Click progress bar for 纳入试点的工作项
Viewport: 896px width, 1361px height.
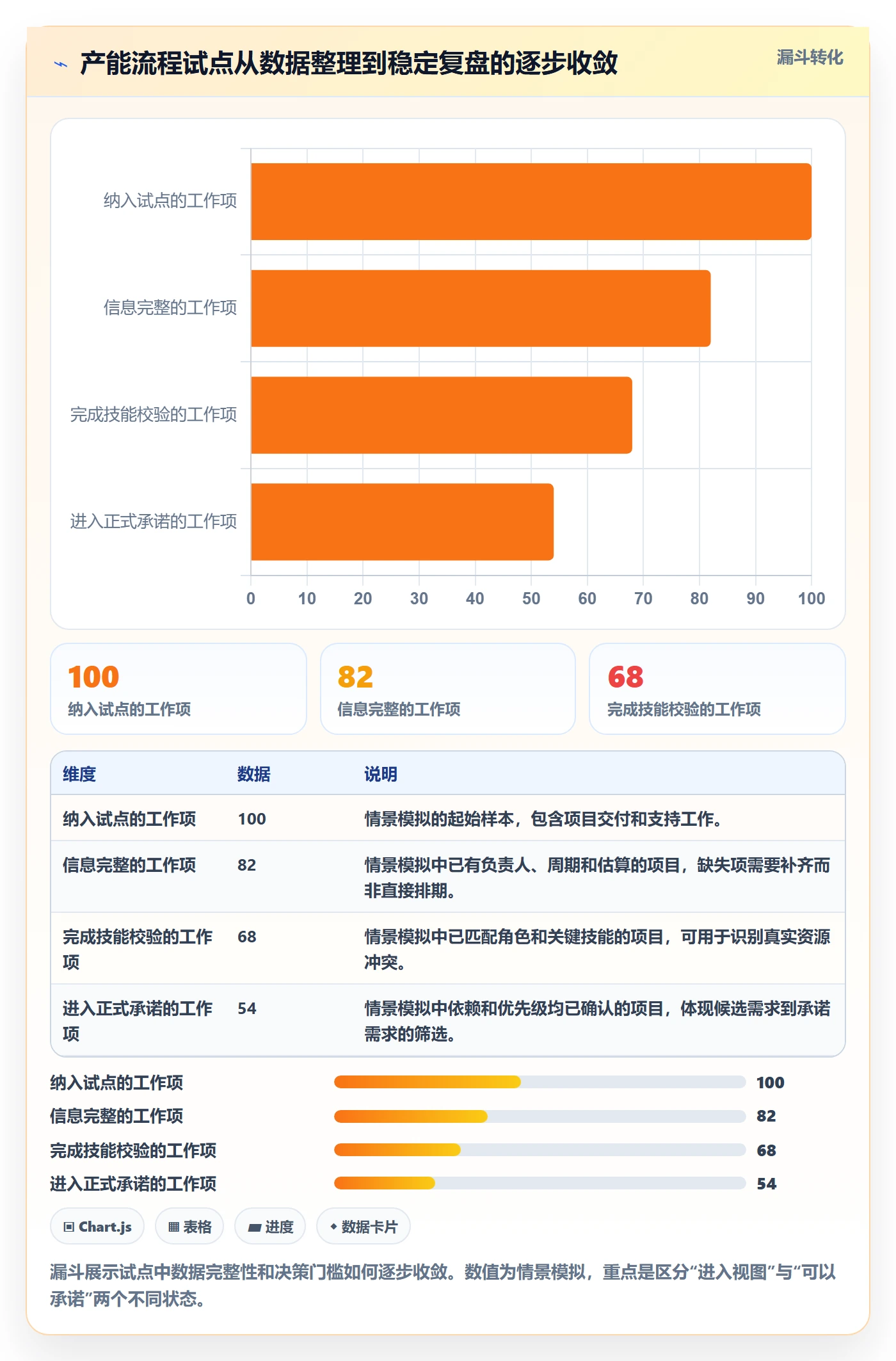pos(540,1082)
